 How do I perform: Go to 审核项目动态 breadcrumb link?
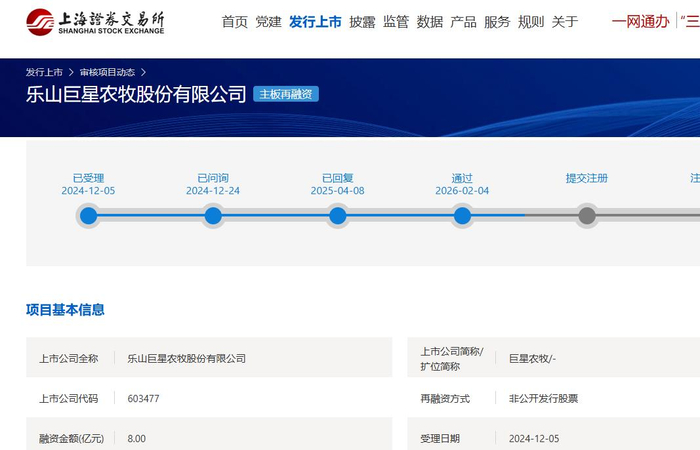107,72
